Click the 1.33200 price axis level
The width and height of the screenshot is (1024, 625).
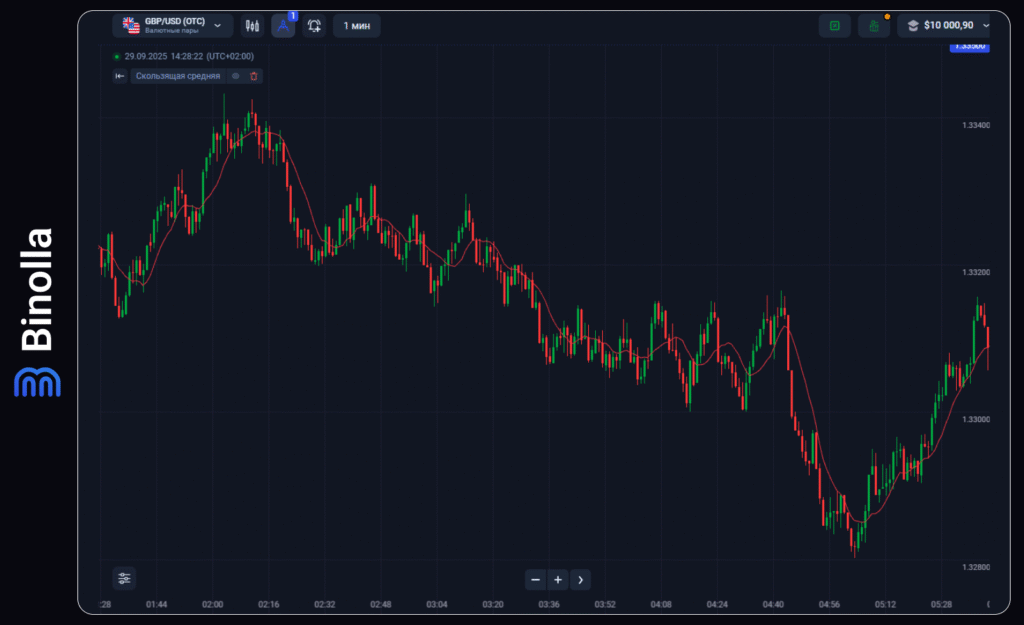pos(975,272)
